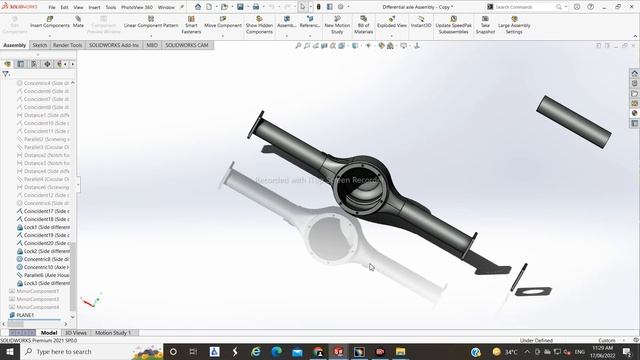Screen dimensions: 640x360
Task: Click the Open document icon
Action: point(224,7)
